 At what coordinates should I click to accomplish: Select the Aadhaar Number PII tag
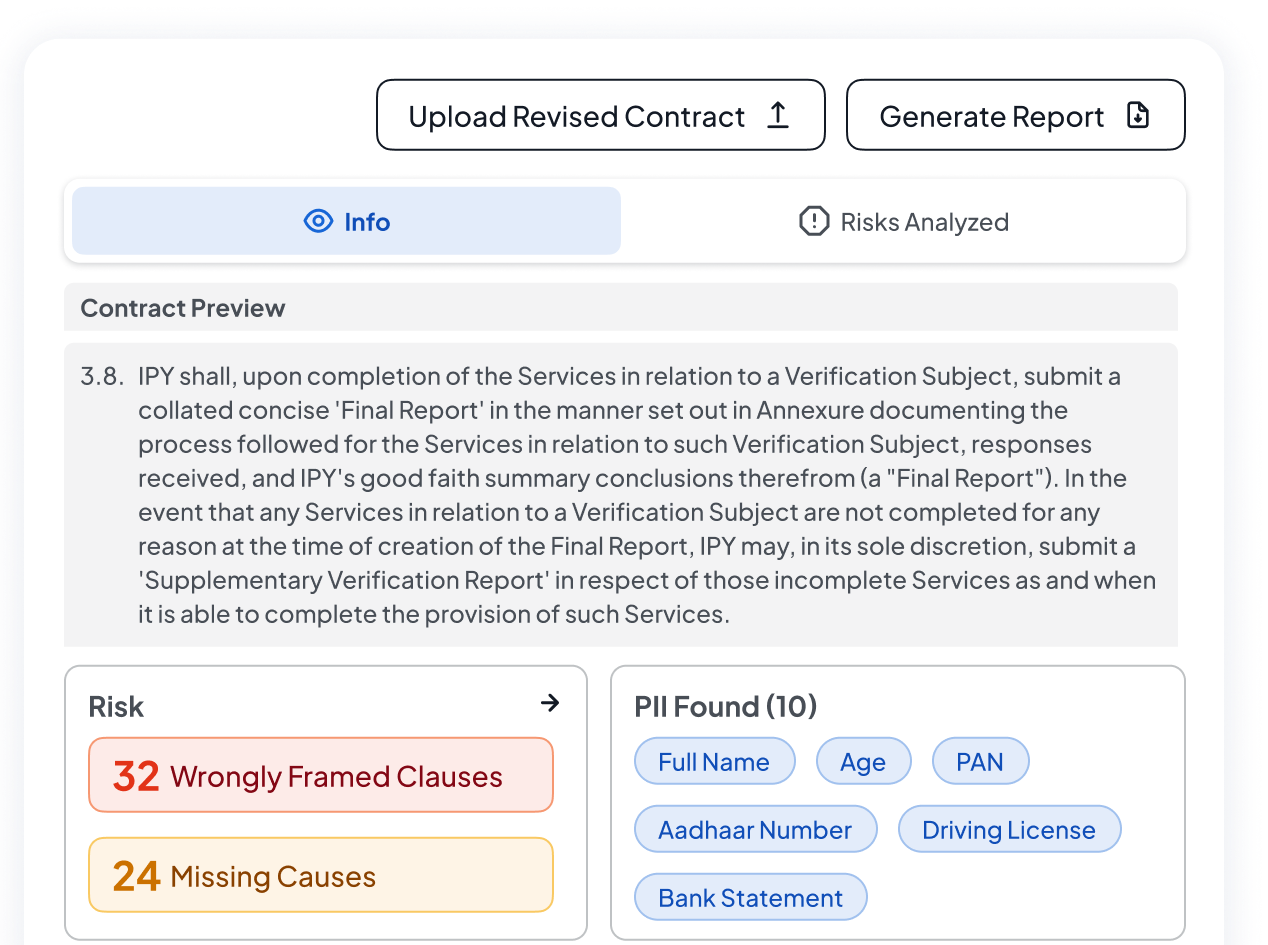[756, 829]
